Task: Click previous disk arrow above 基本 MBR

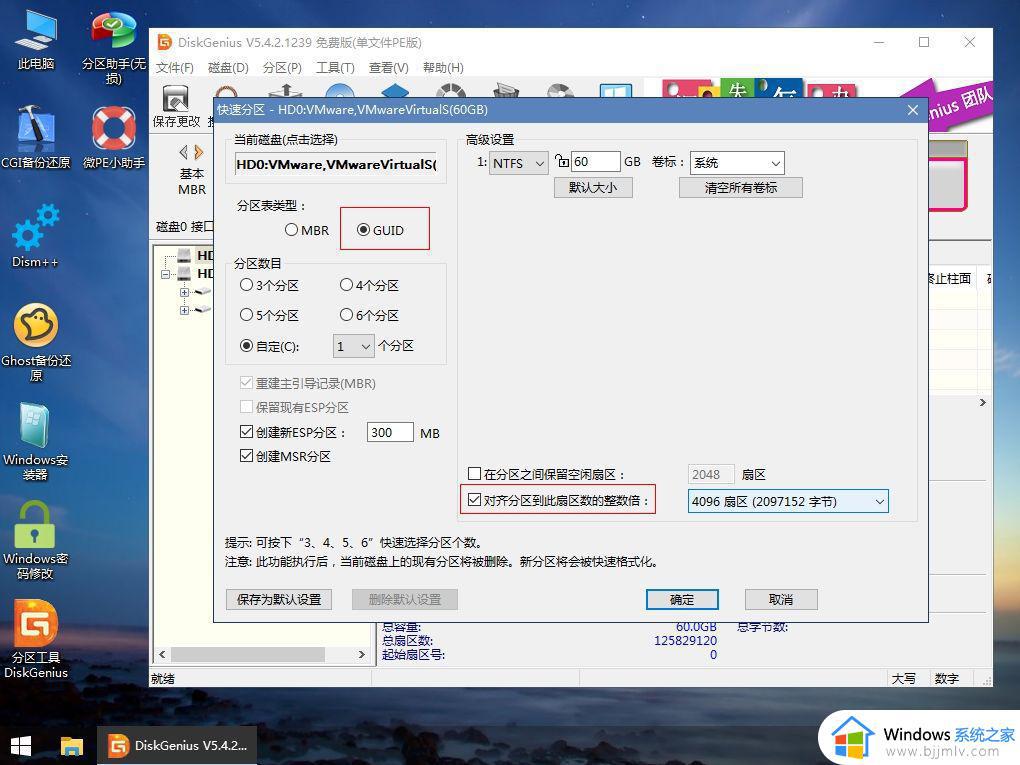Action: coord(183,152)
